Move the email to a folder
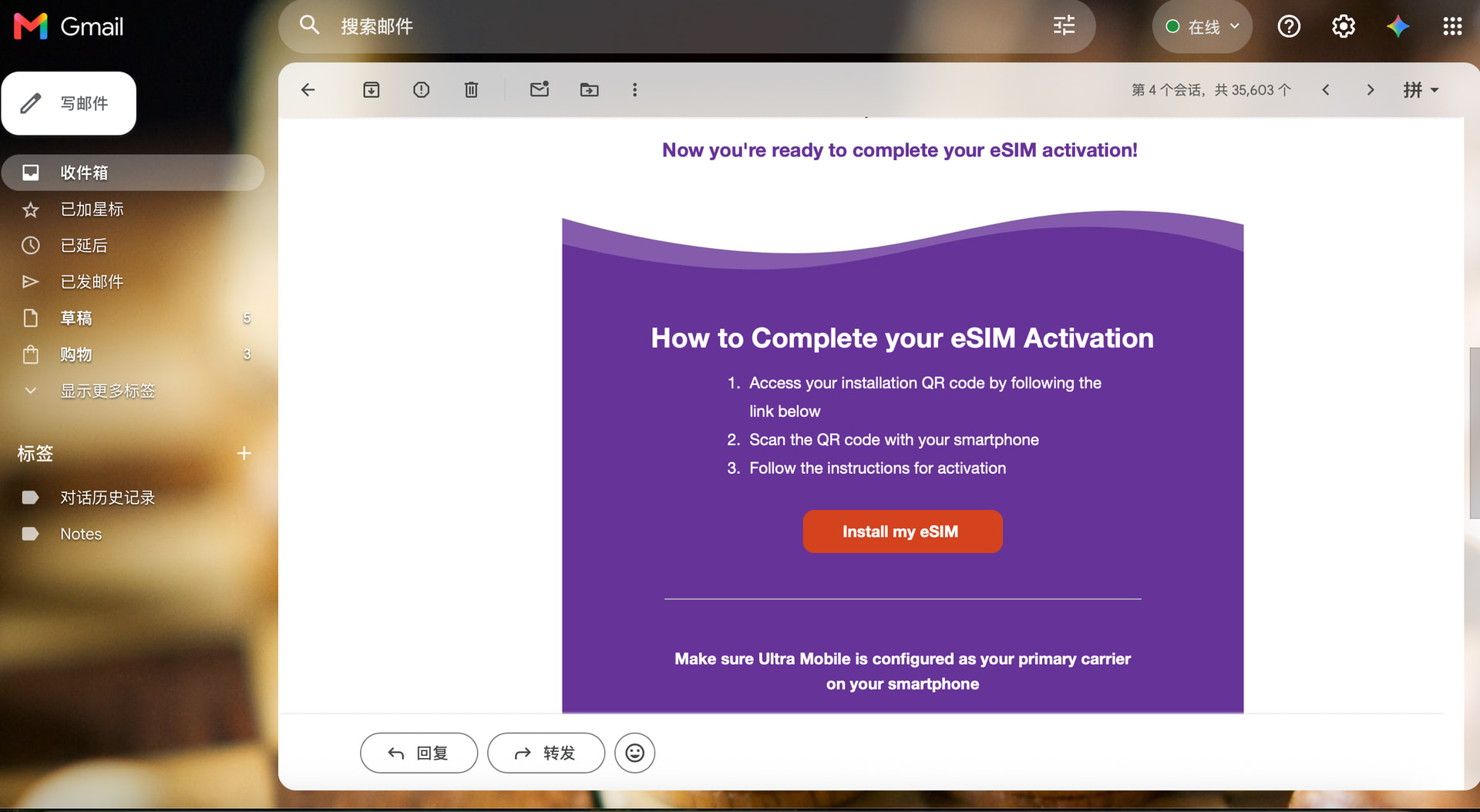The image size is (1480, 812). pos(589,90)
